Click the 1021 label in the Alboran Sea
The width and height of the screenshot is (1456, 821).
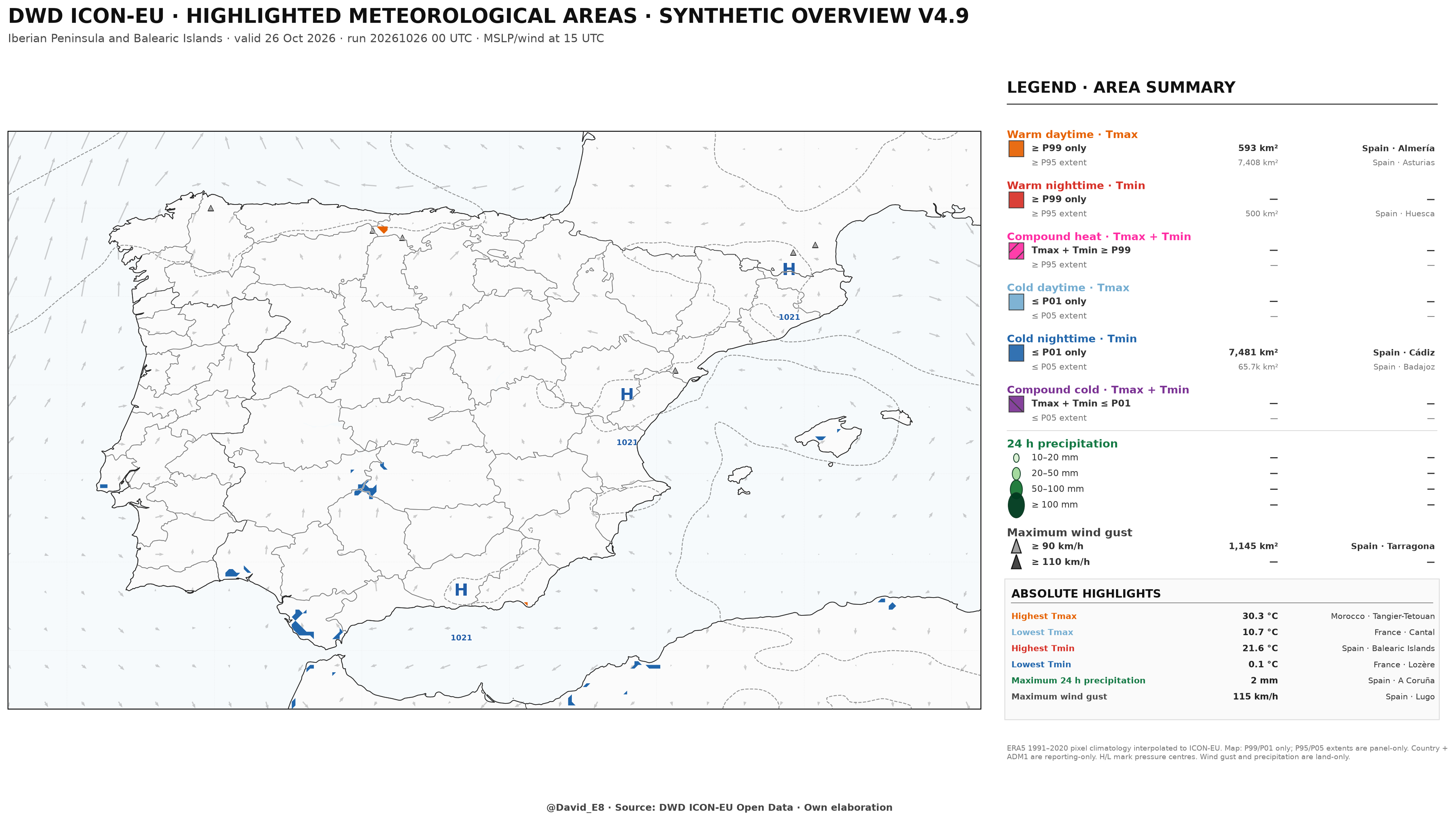[x=461, y=638]
